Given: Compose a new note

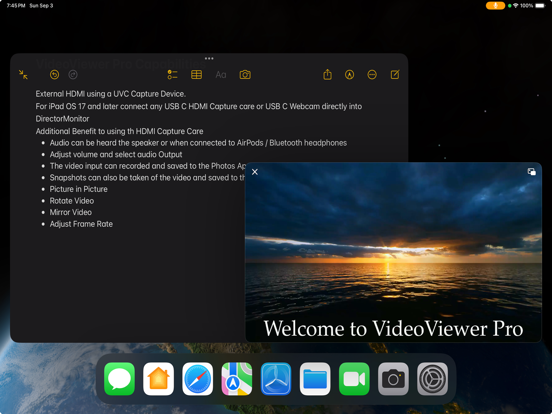Looking at the screenshot, I should (395, 74).
